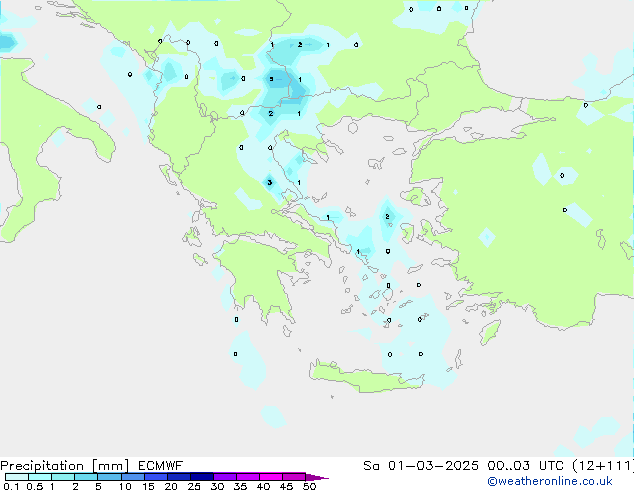Click the '00..03 UTC' time text
This screenshot has width=634, height=490.
526,466
